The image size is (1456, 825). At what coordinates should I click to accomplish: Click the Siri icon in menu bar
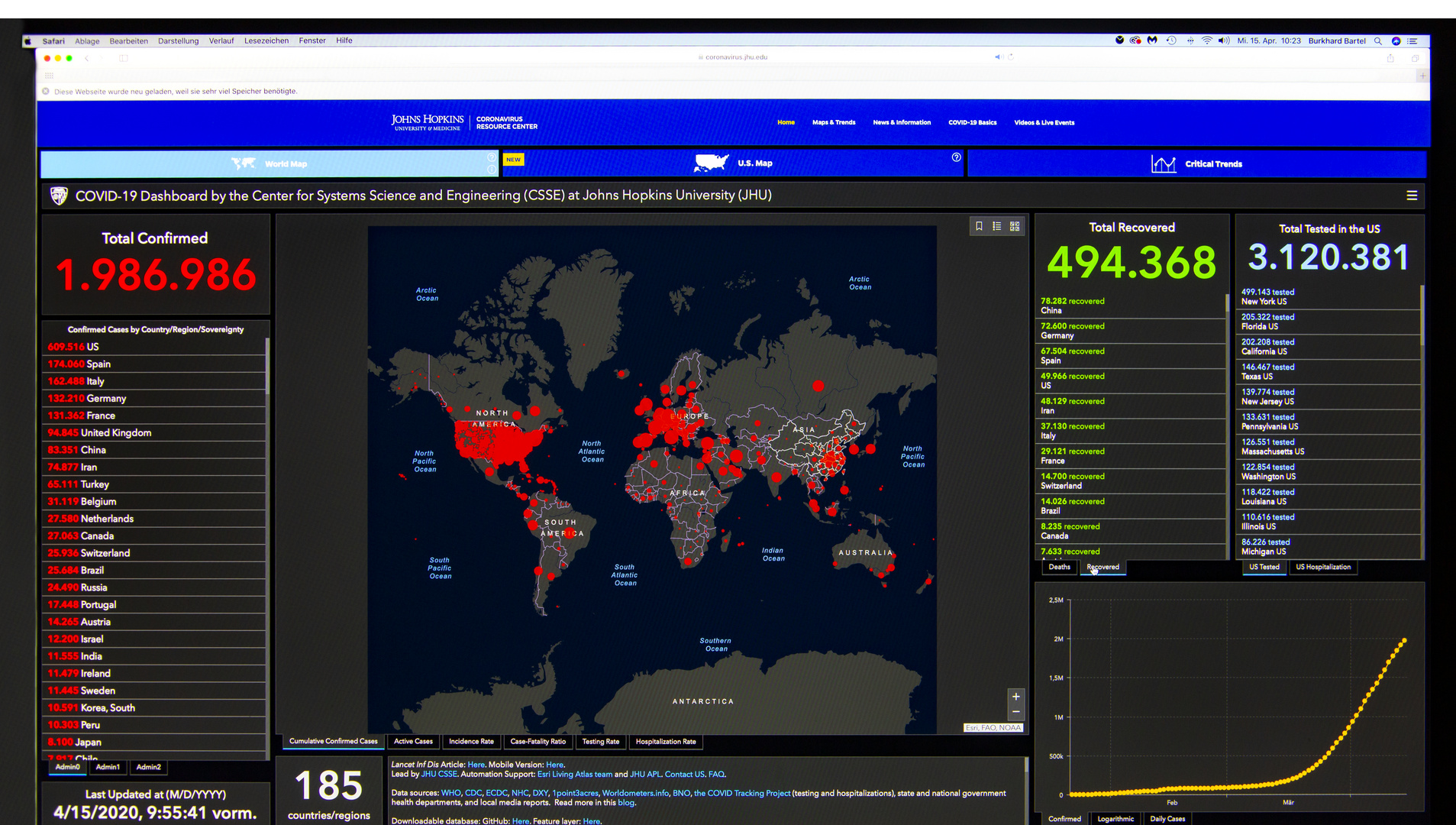pos(1396,41)
